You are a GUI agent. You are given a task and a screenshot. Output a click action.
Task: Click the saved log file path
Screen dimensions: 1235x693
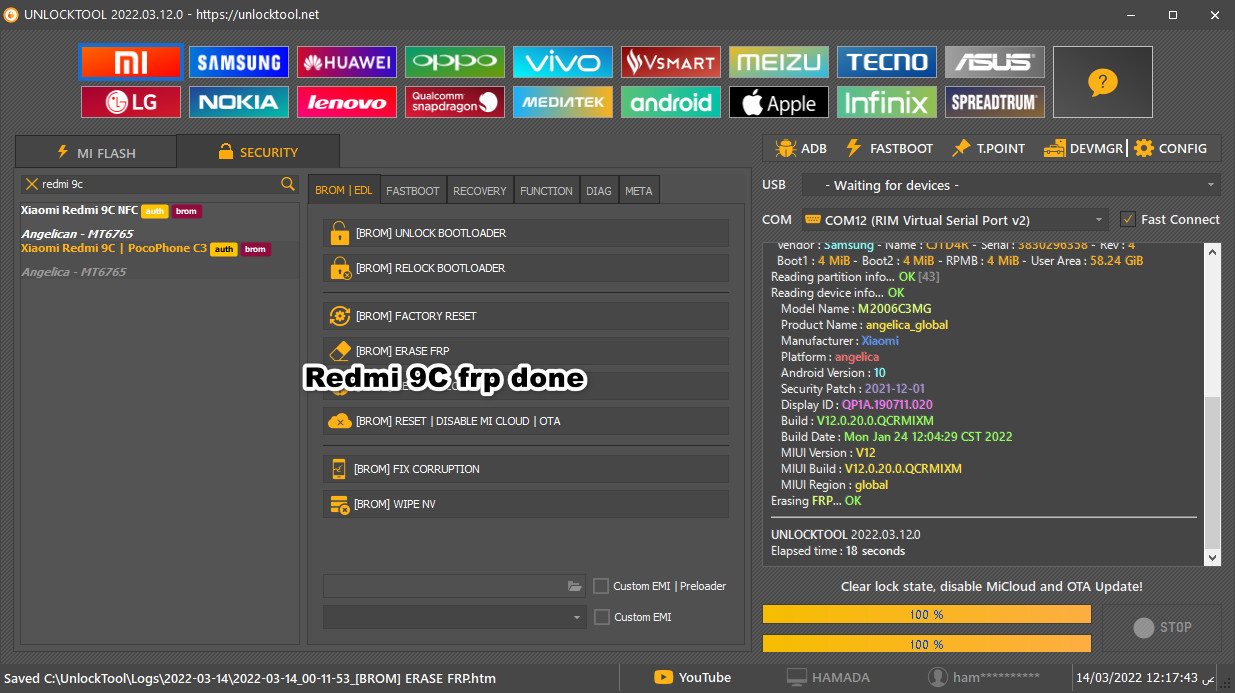coord(250,678)
